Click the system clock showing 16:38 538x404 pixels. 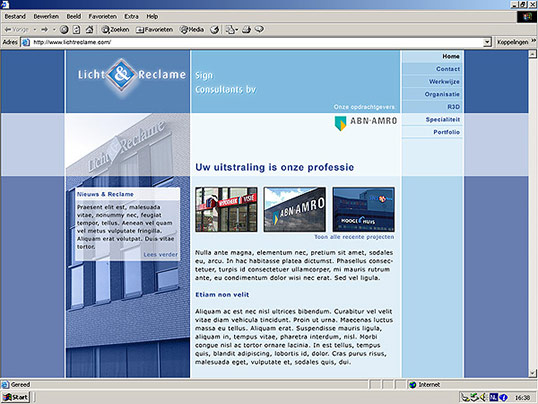point(522,398)
